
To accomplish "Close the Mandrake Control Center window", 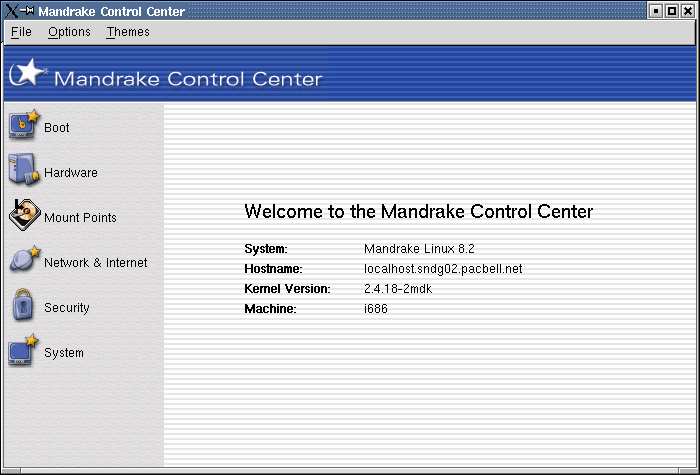I will click(x=688, y=11).
